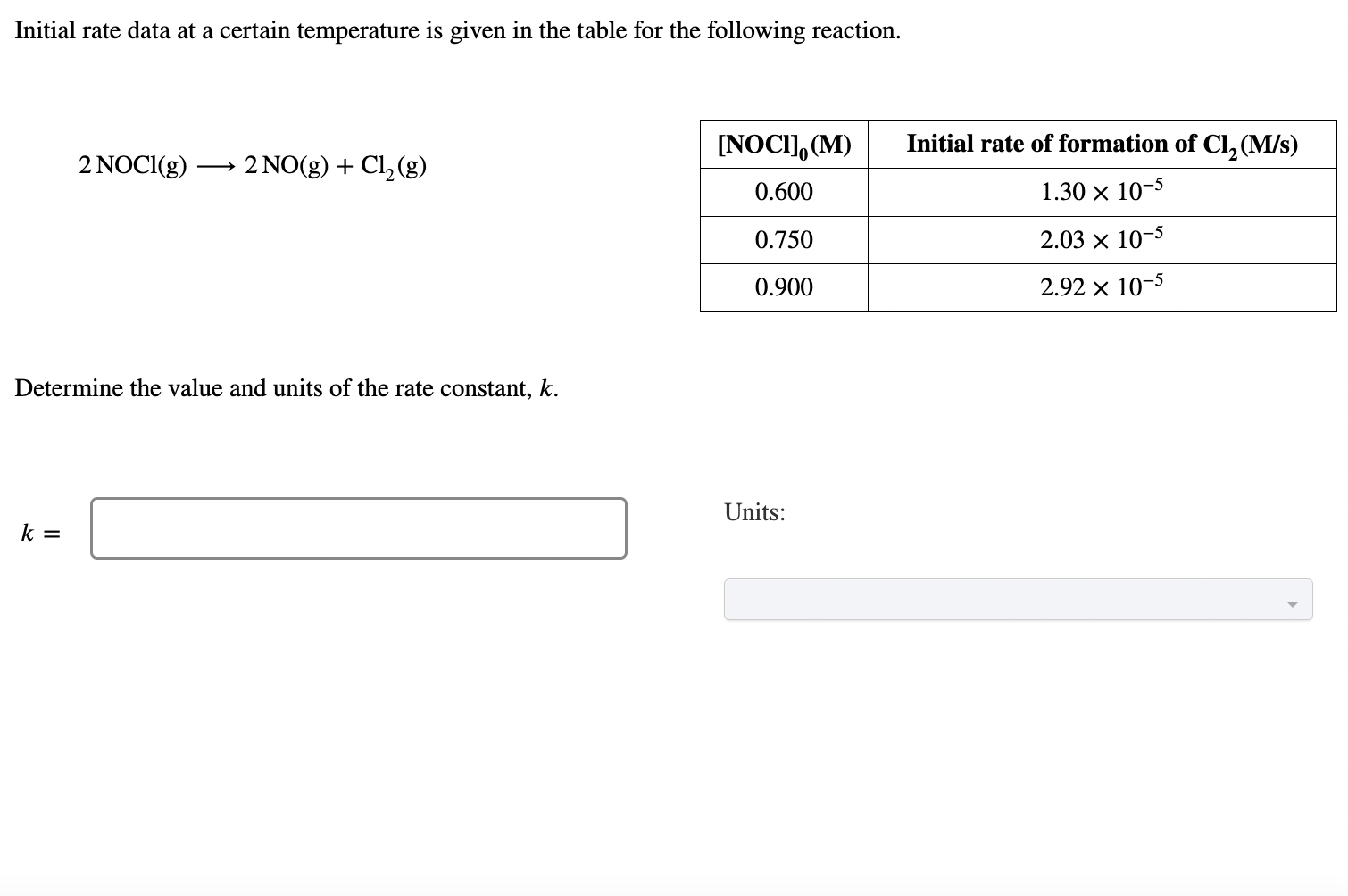Open the empty Units selection field
Image resolution: width=1348 pixels, height=896 pixels.
point(982,600)
